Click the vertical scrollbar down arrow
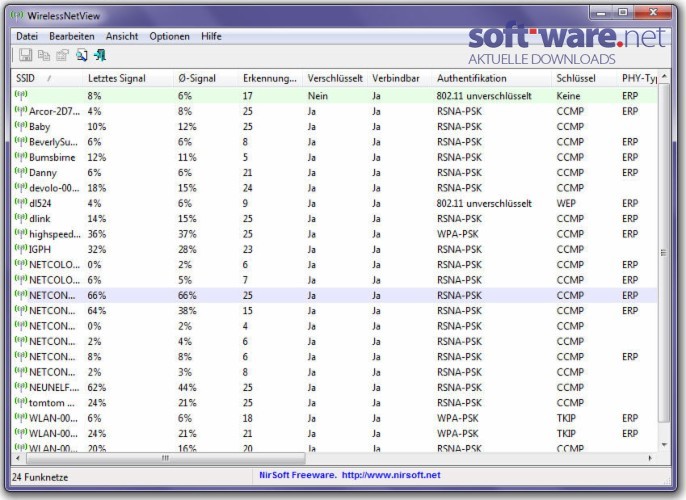This screenshot has height=500, width=686. pyautogui.click(x=664, y=445)
